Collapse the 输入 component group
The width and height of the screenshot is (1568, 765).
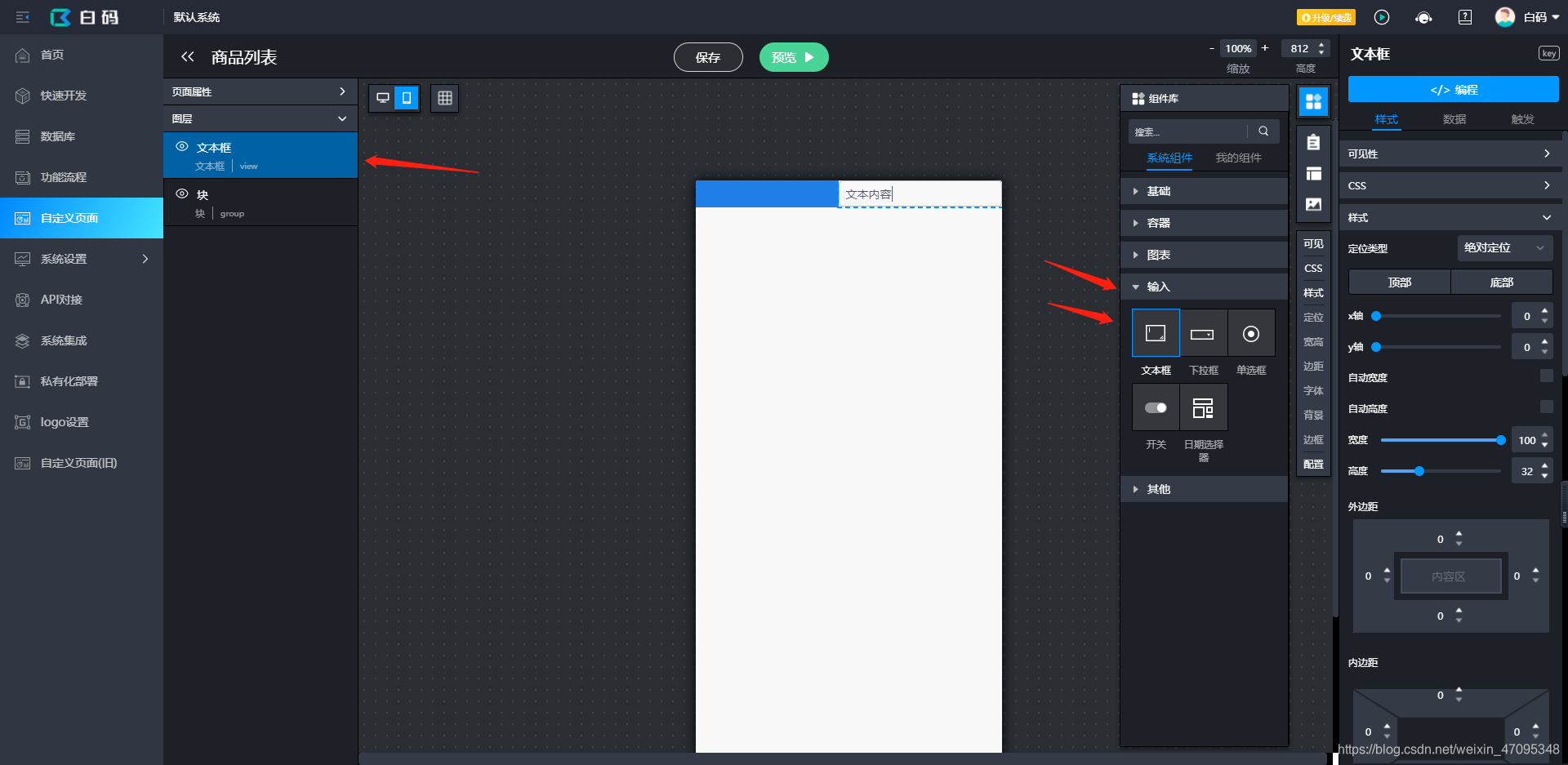point(1204,287)
